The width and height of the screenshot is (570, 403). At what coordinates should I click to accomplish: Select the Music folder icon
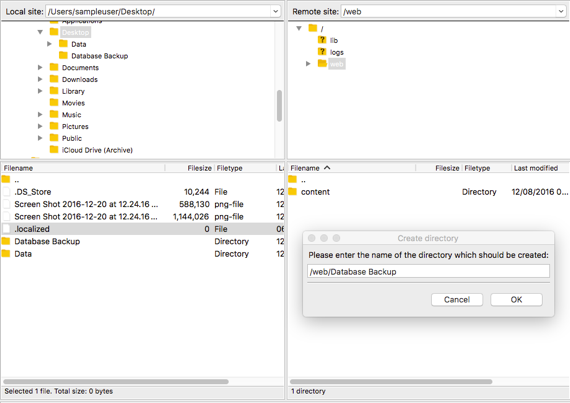click(54, 114)
